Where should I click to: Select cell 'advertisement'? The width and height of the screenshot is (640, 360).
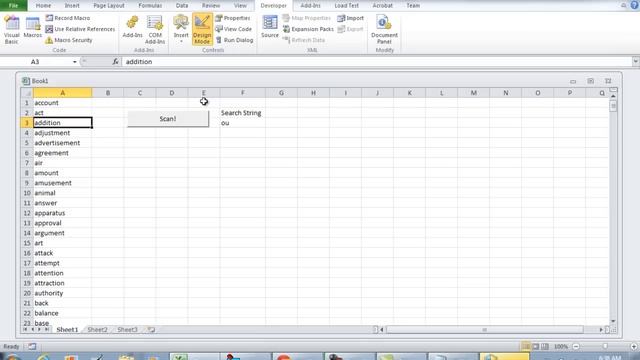62,143
